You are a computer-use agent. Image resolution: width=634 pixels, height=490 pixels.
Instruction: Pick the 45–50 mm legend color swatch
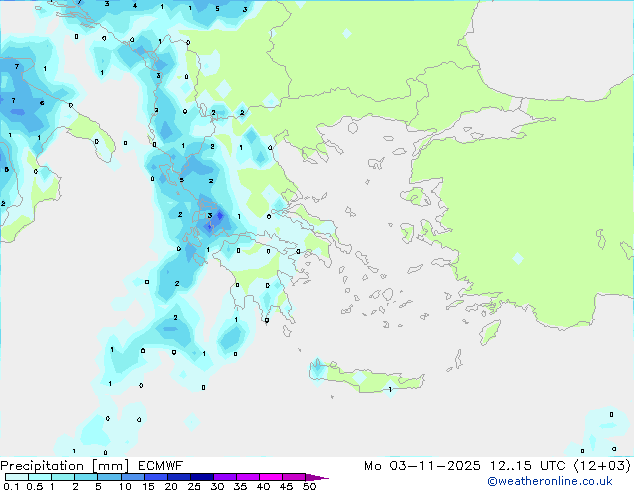click(294, 477)
